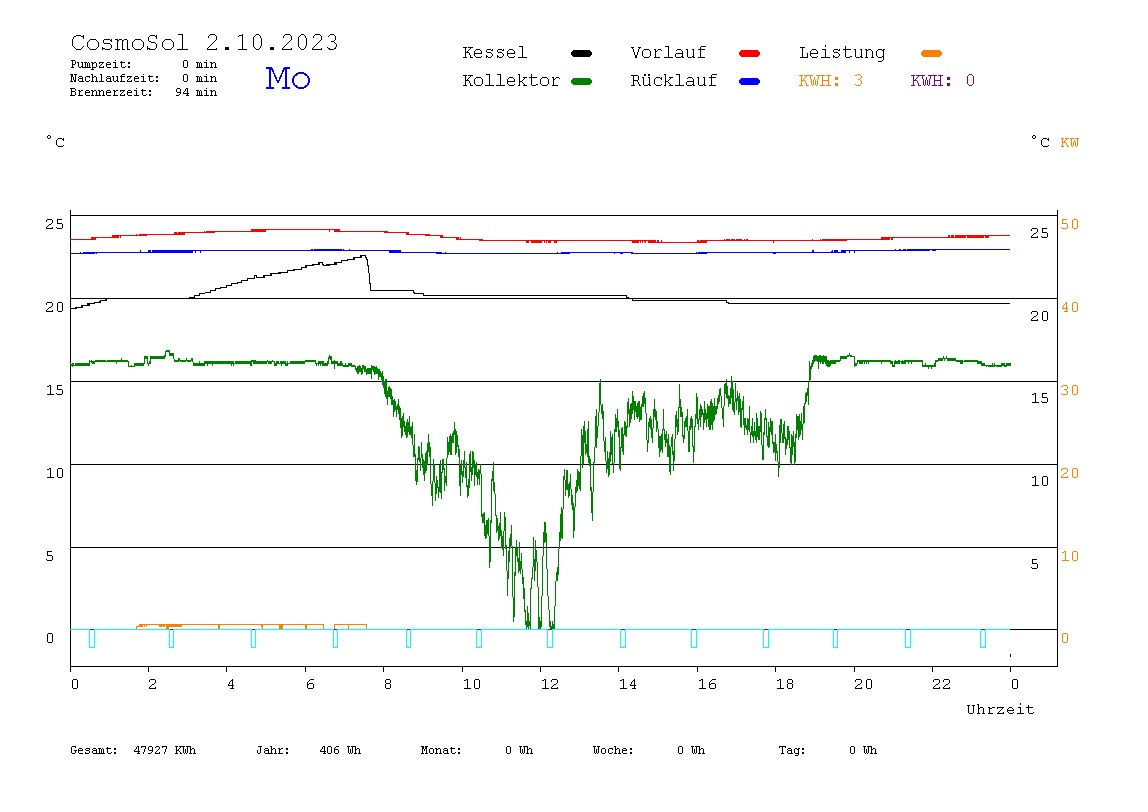The width and height of the screenshot is (1148, 812).
Task: Click hour label "8" on the time axis
Action: 388,685
